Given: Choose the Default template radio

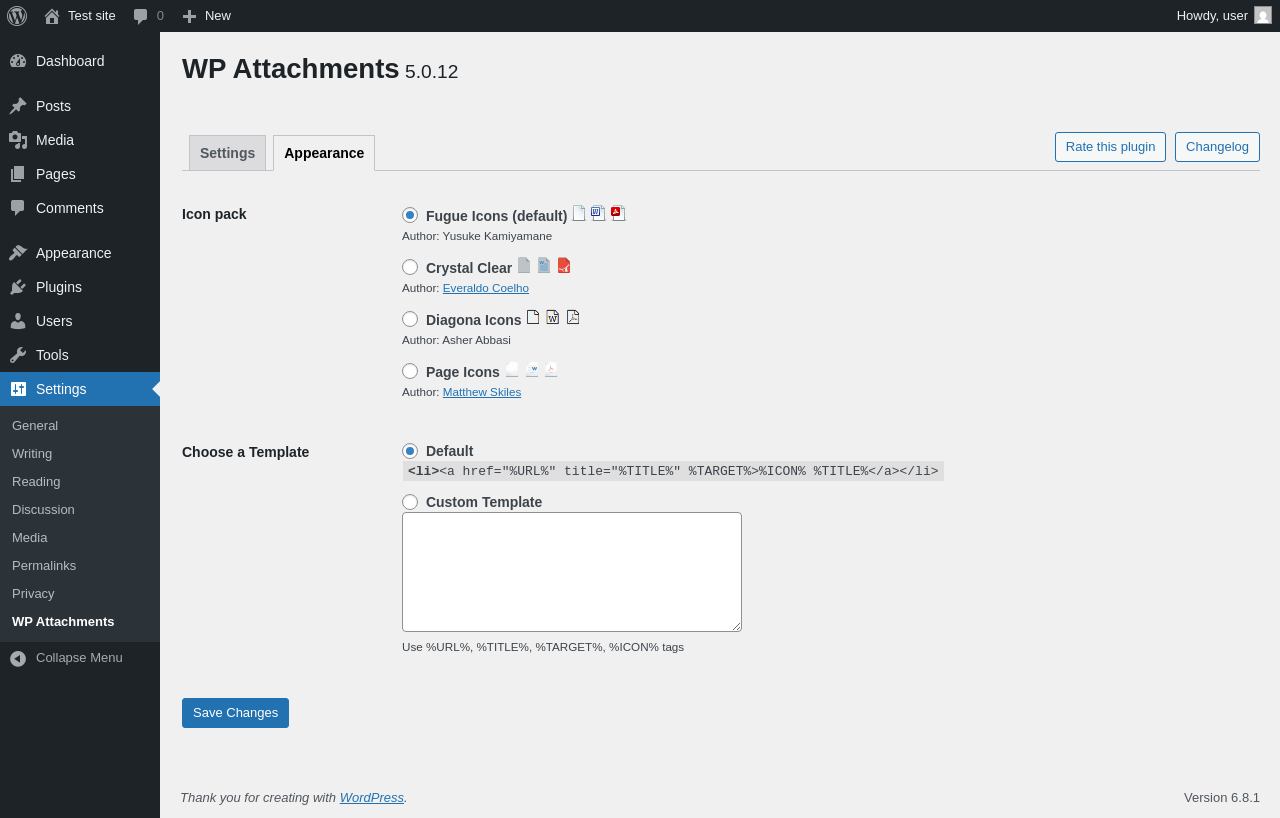Looking at the screenshot, I should pyautogui.click(x=410, y=451).
